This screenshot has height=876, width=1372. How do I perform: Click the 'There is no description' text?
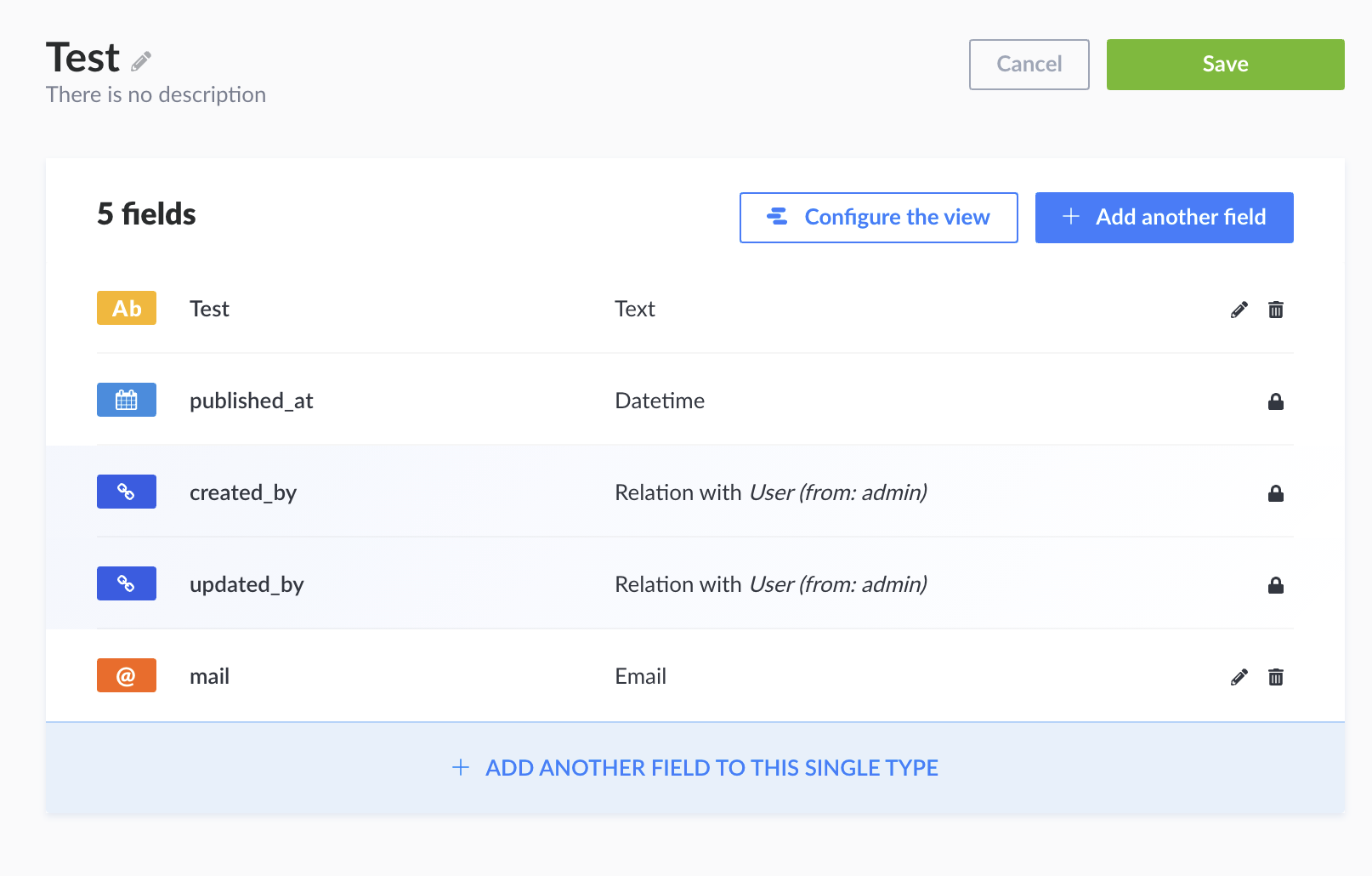156,94
